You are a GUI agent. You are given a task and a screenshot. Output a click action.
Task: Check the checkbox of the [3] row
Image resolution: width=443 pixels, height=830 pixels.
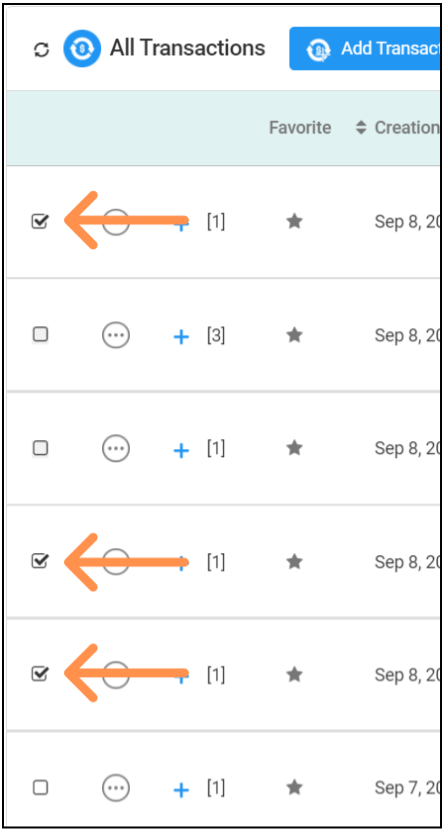(40, 335)
